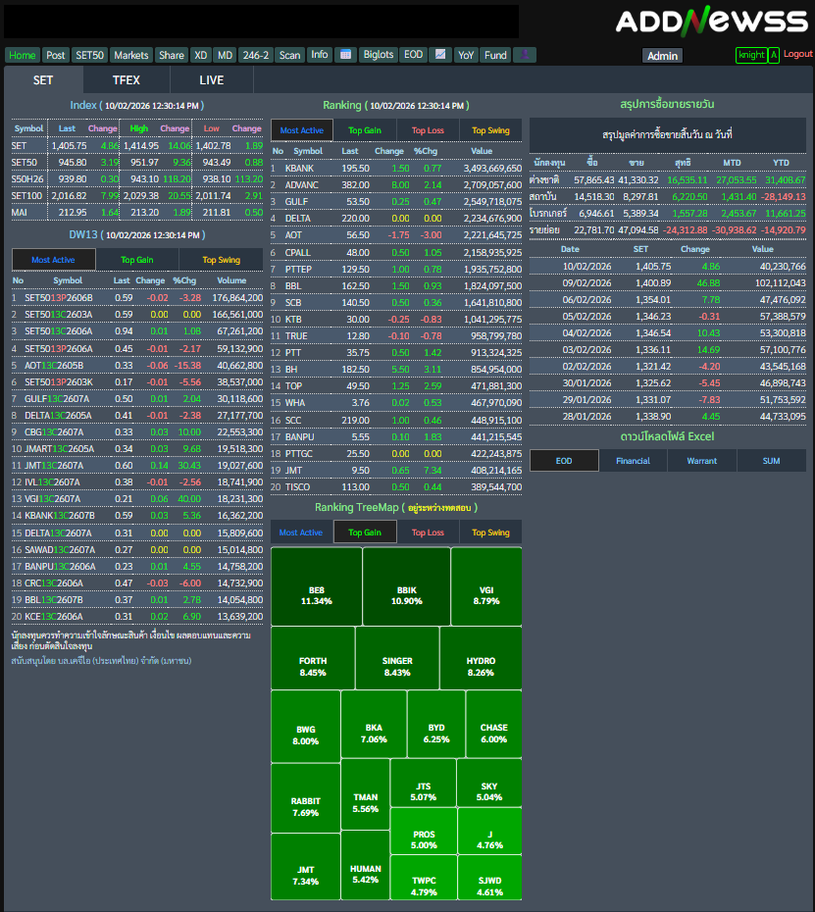Download the Warrant Excel file
Screen dimensions: 815x912
coord(702,460)
